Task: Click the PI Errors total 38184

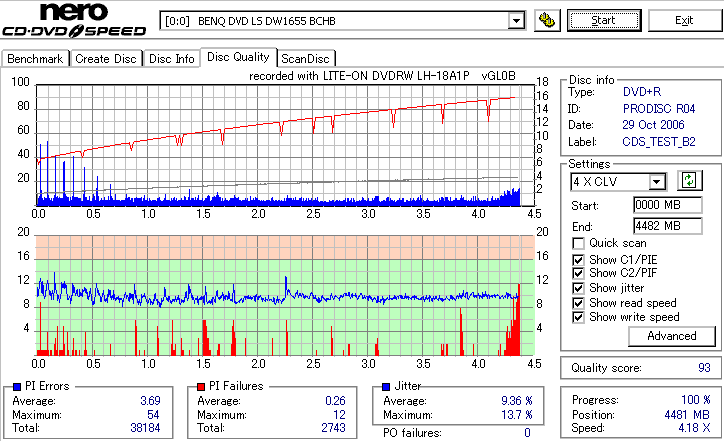Action: [145, 428]
